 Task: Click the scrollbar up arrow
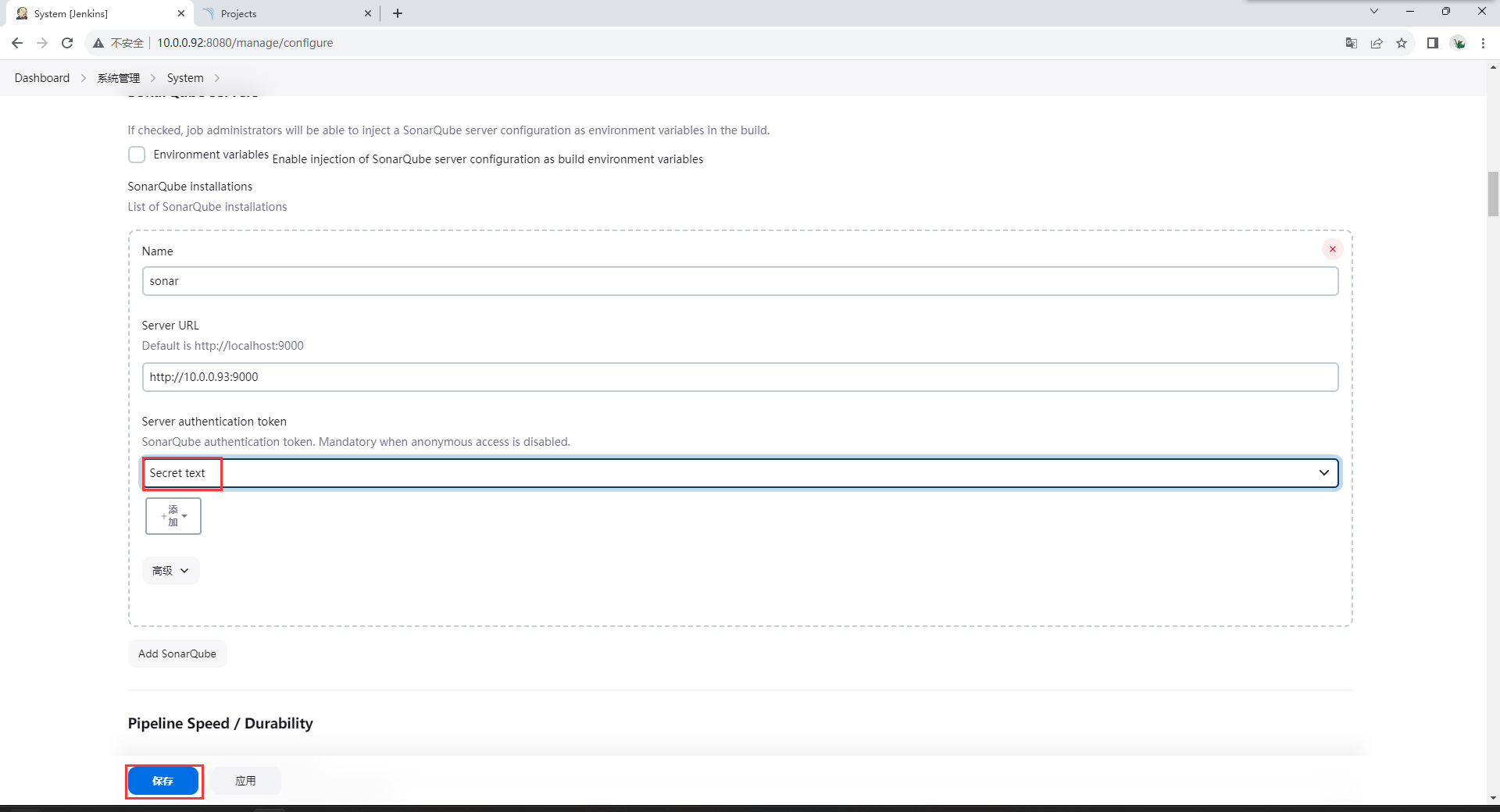tap(1493, 68)
